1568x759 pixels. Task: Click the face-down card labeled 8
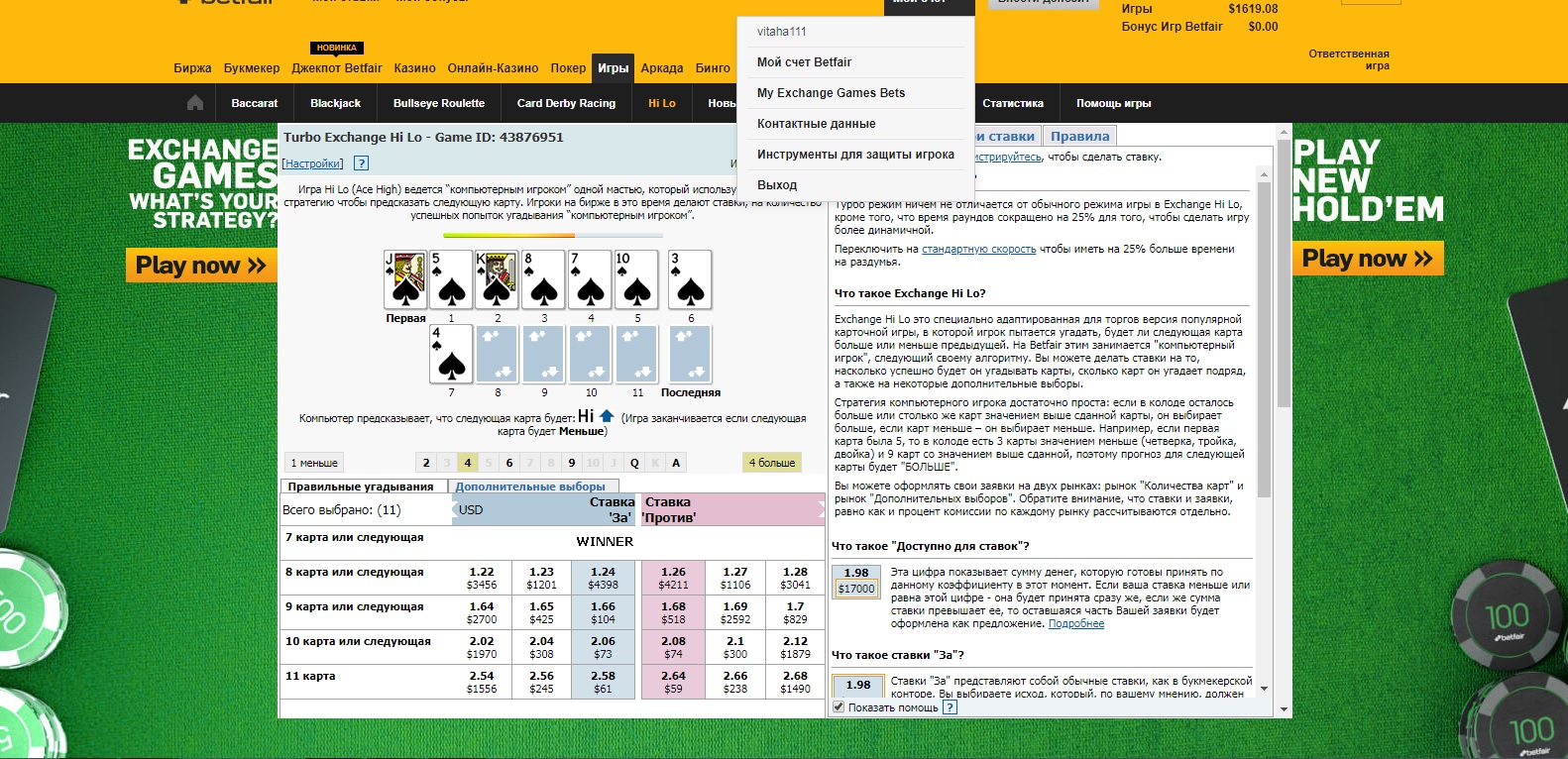tap(498, 354)
